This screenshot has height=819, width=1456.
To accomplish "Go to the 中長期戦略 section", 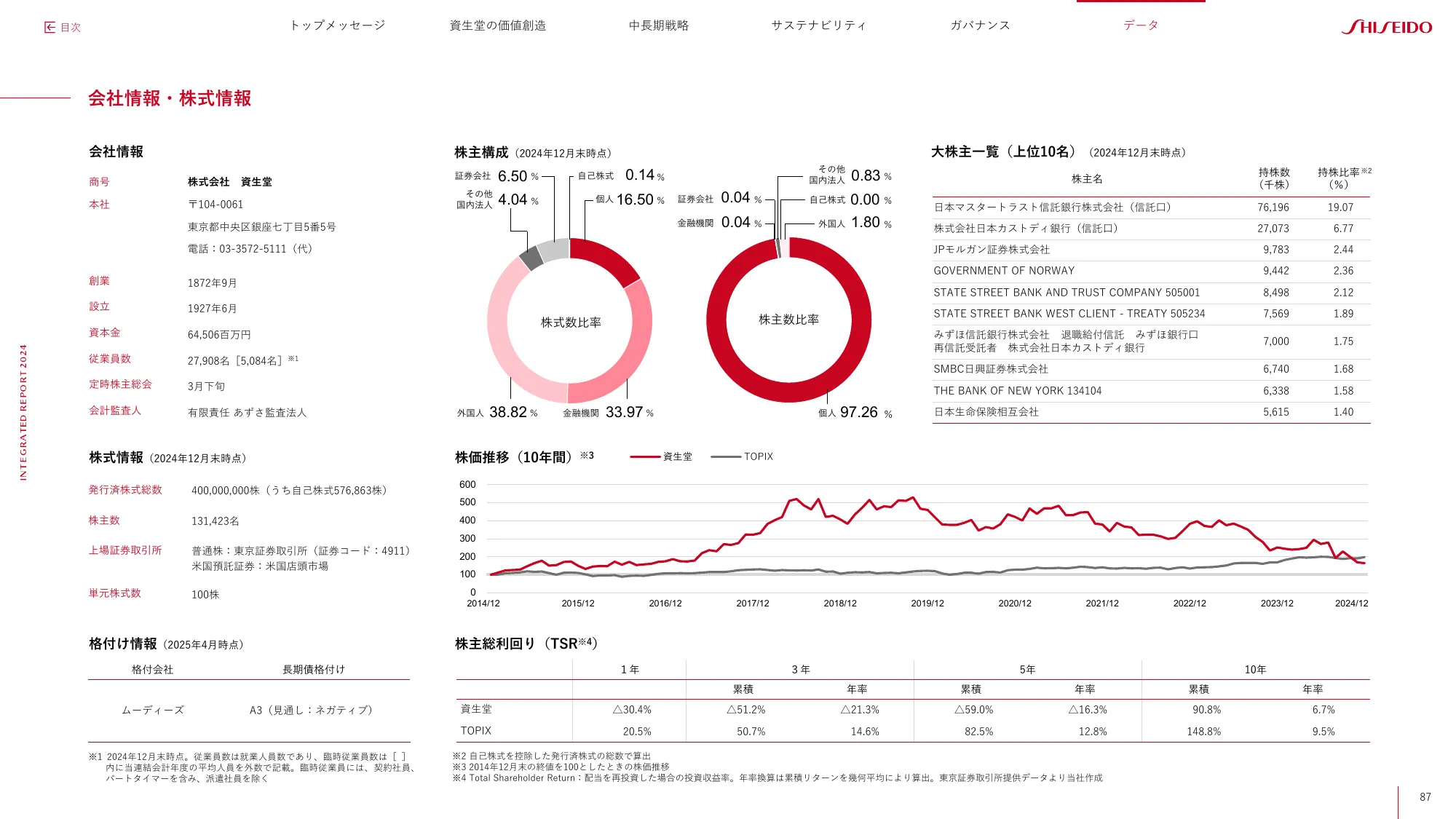I will click(659, 25).
